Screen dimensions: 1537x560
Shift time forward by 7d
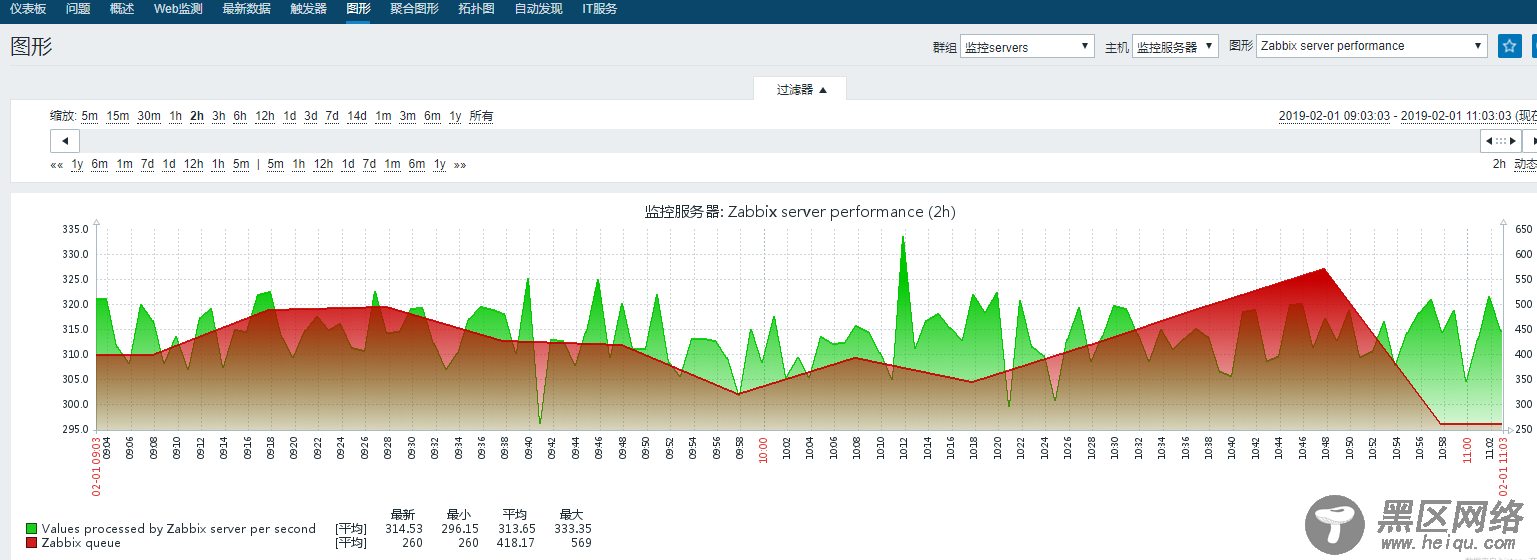tap(369, 164)
